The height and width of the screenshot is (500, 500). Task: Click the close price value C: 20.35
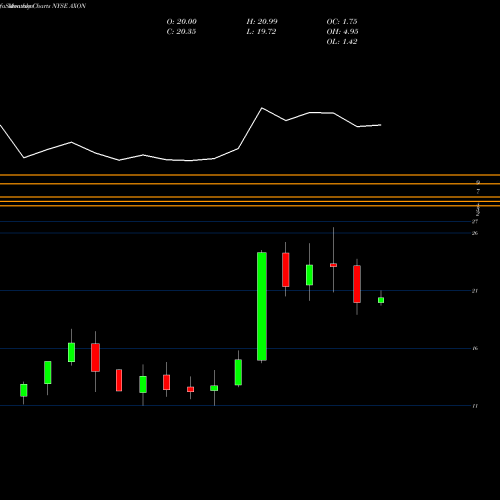pyautogui.click(x=181, y=32)
